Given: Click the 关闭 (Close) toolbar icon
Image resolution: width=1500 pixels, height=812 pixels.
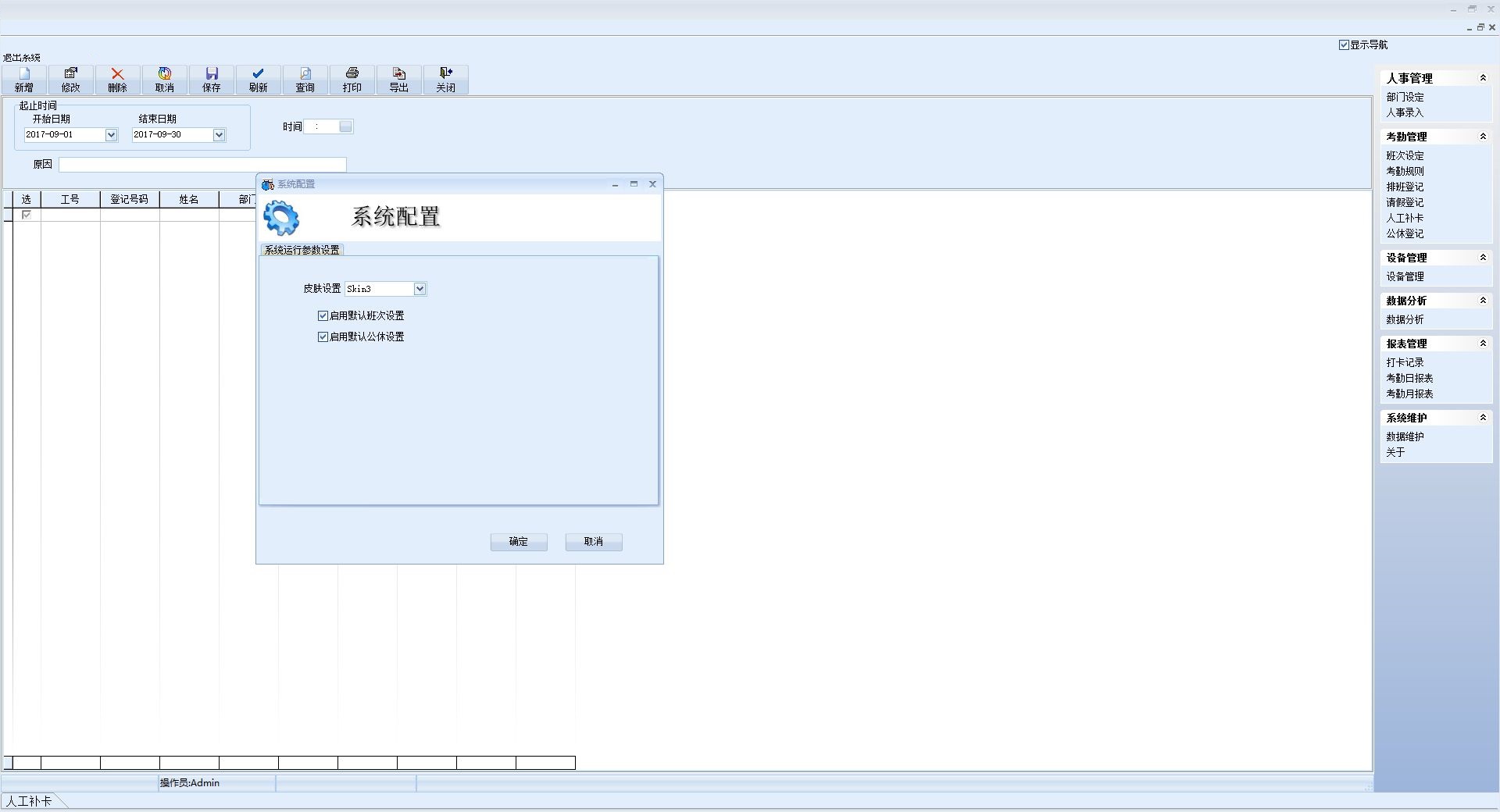Looking at the screenshot, I should click(446, 80).
